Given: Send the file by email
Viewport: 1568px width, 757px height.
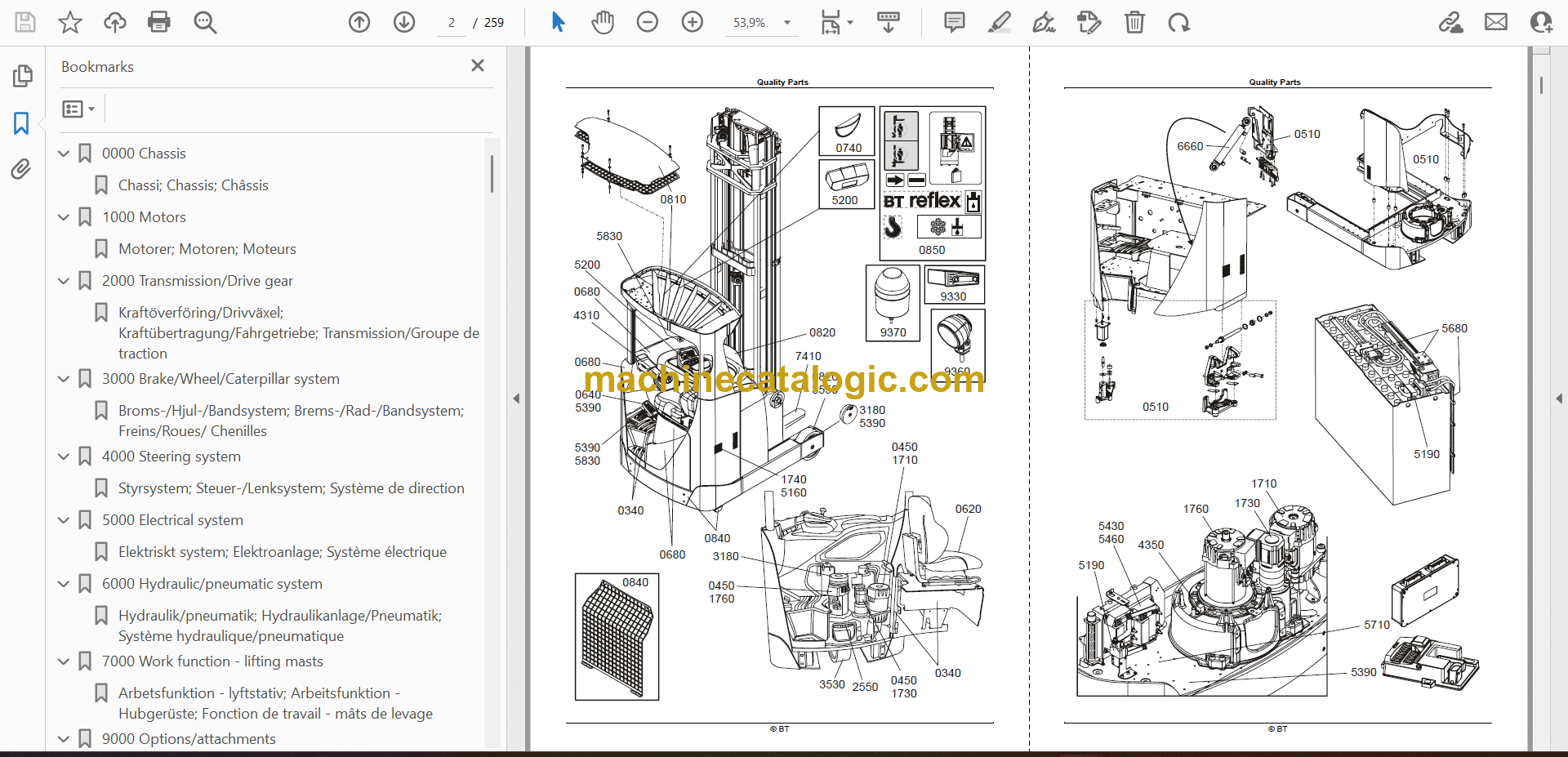Looking at the screenshot, I should click(x=1496, y=22).
